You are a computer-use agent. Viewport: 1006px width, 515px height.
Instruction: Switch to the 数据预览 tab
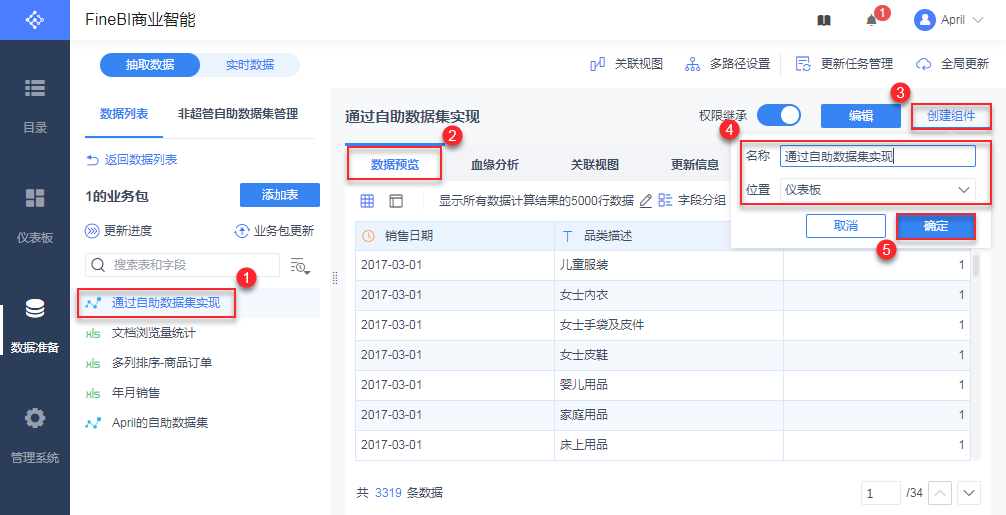[395, 164]
